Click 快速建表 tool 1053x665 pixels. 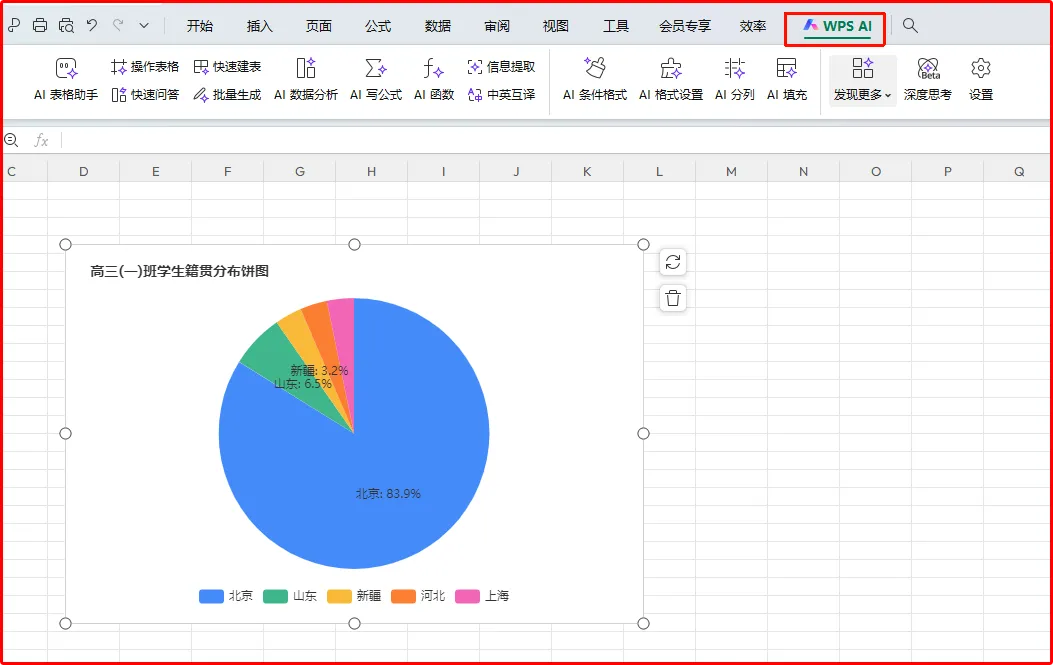227,66
